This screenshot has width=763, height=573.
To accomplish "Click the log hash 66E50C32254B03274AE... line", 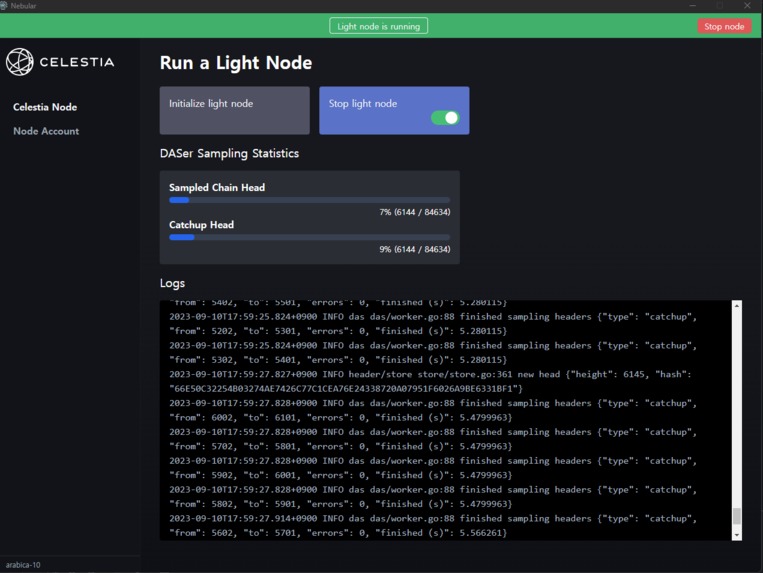I will [346, 389].
